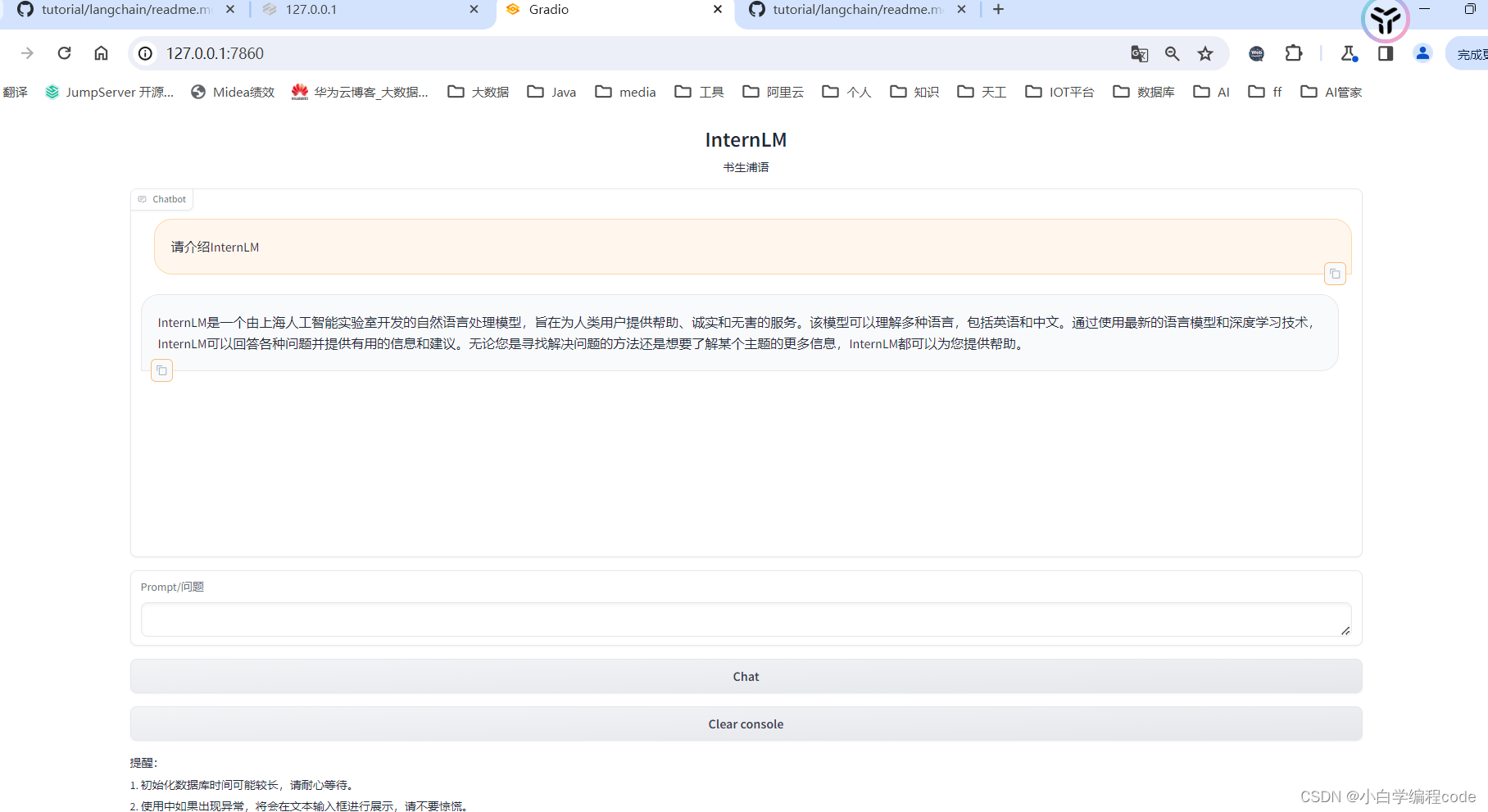Copy the InternLM bot response text
The image size is (1488, 812).
162,370
